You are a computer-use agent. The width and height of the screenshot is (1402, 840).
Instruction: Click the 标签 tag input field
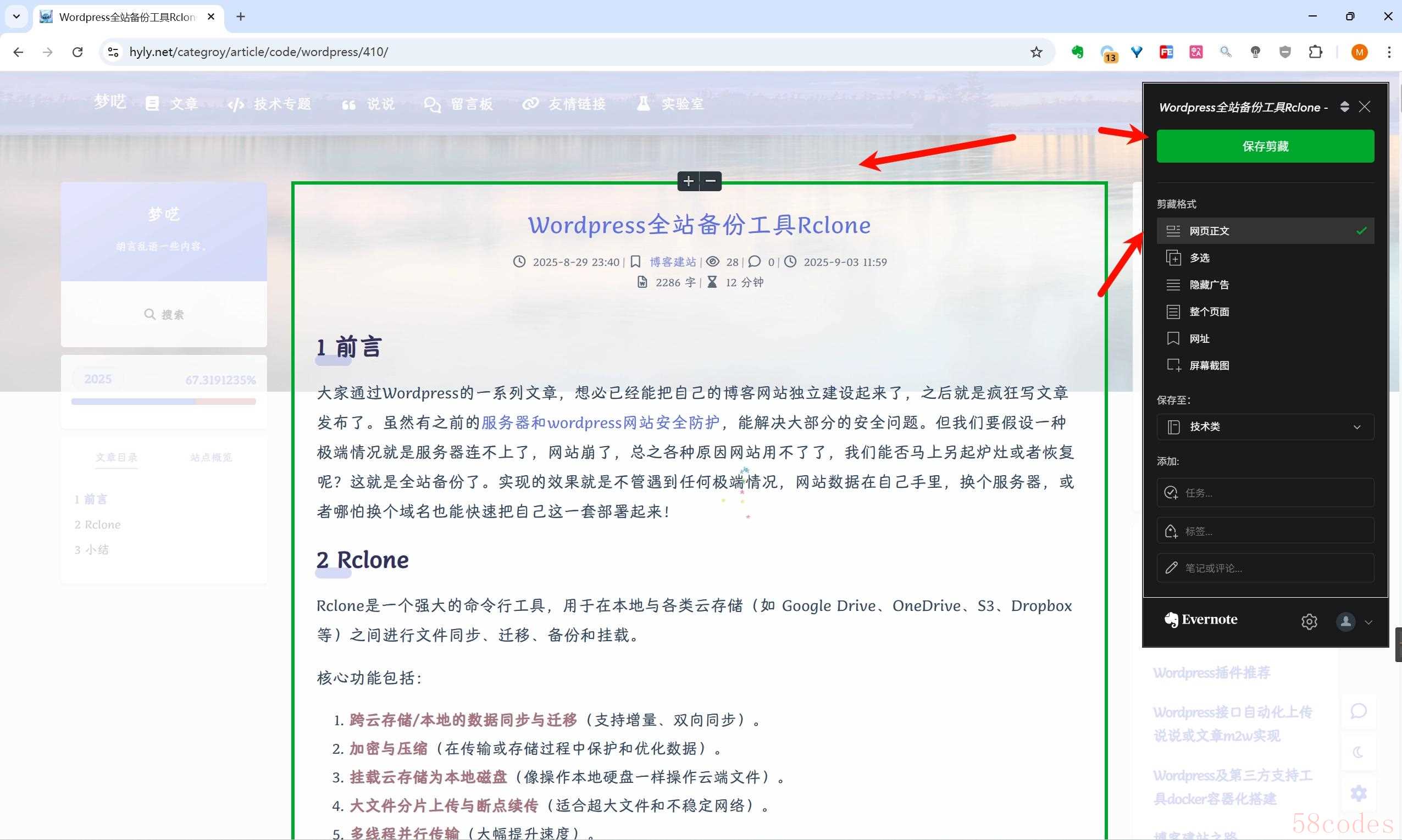tap(1265, 531)
